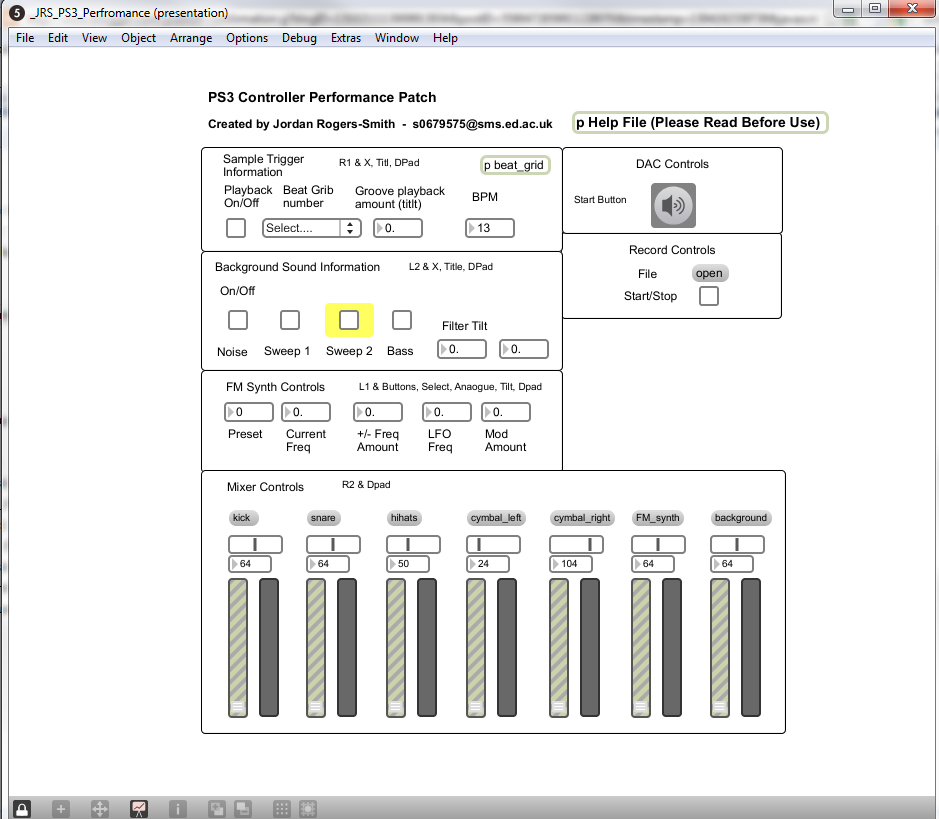Image resolution: width=939 pixels, height=819 pixels.
Task: Open the p beat_grid subpatcher
Action: point(515,165)
